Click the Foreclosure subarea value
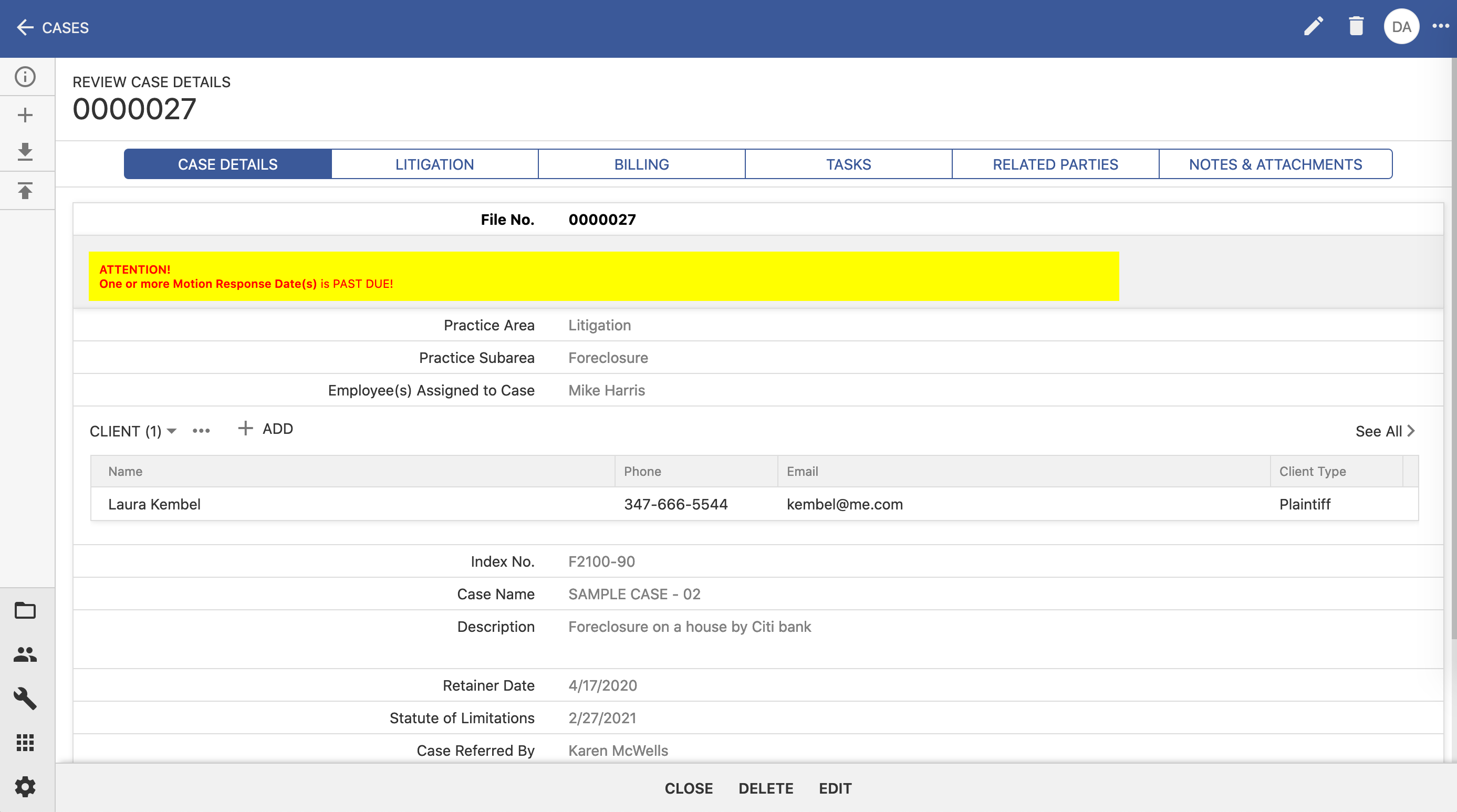 pyautogui.click(x=608, y=358)
